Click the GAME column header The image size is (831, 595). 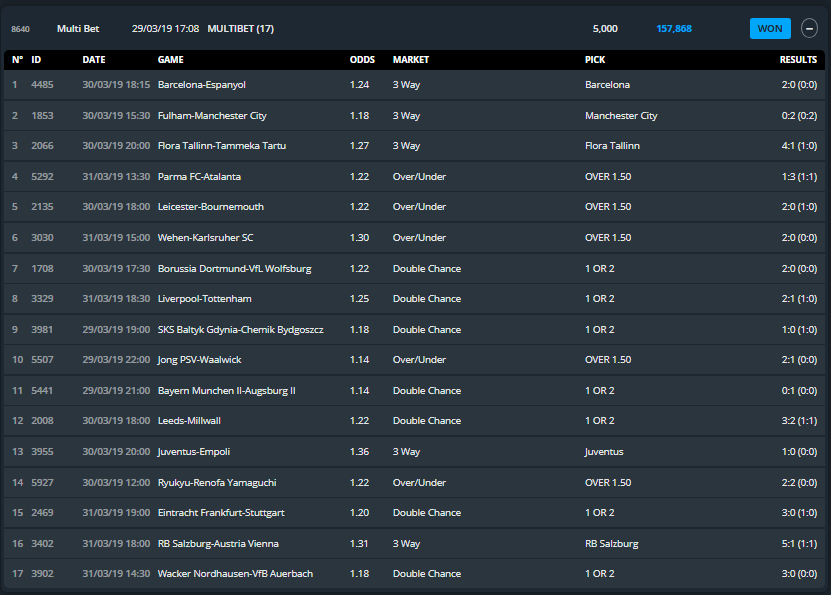tap(171, 60)
